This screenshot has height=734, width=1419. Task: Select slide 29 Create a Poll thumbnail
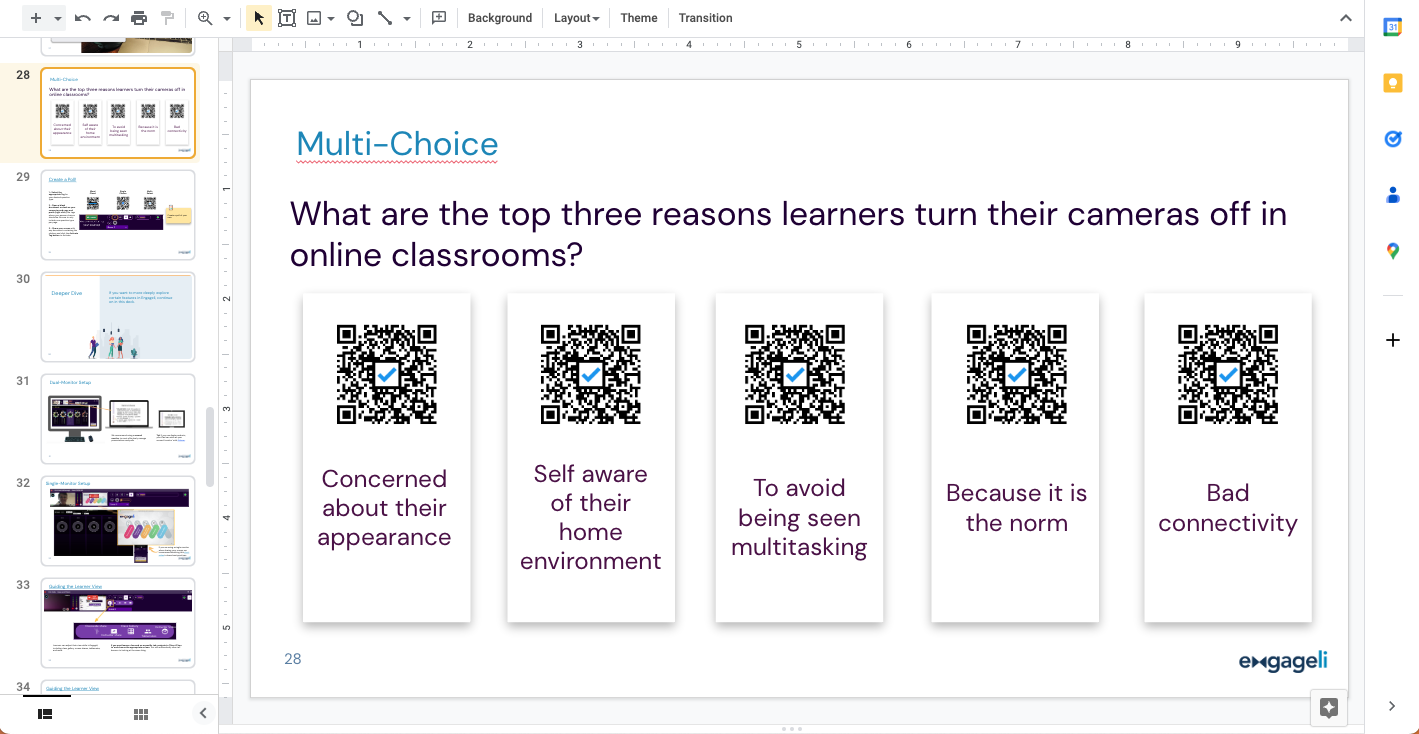(x=118, y=215)
